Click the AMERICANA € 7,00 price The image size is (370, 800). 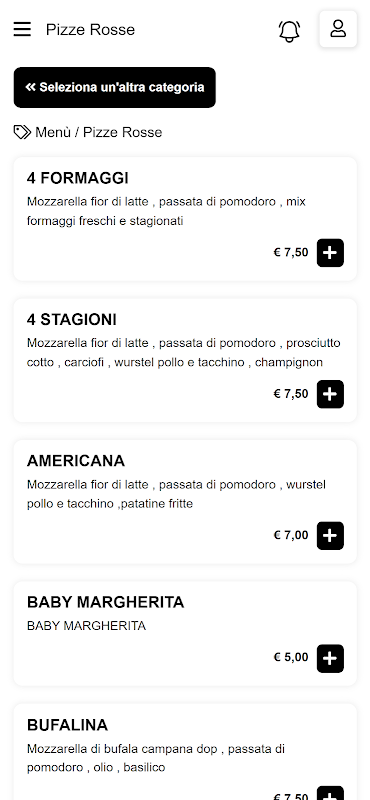pyautogui.click(x=291, y=535)
